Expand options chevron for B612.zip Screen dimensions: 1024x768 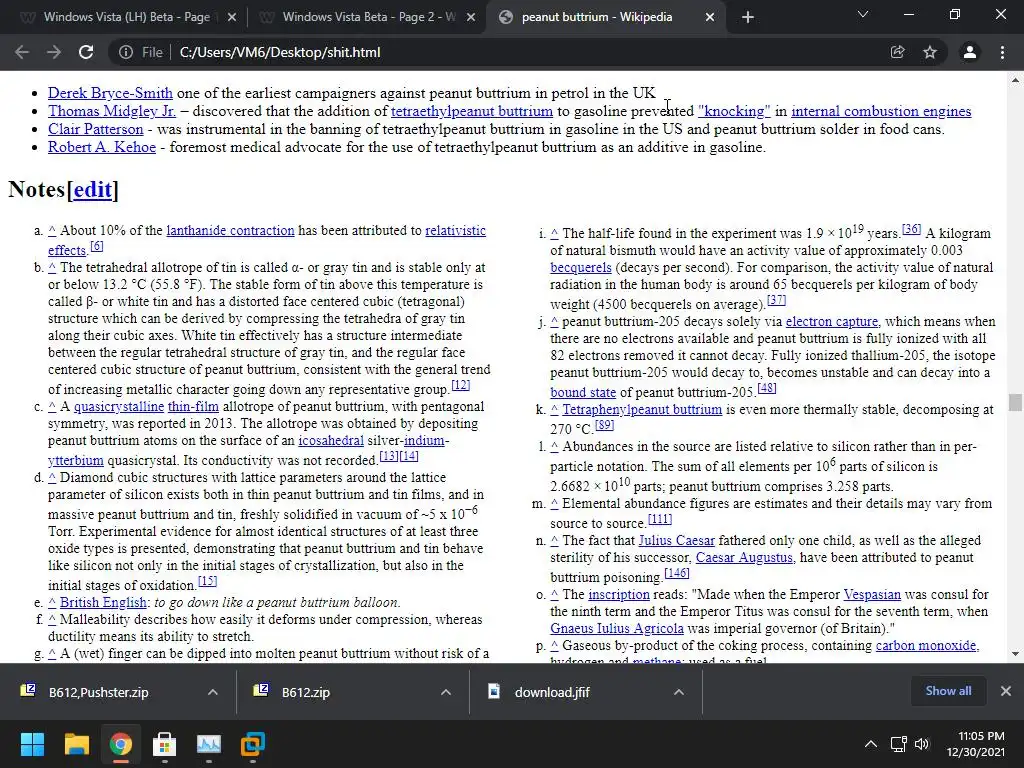click(446, 692)
